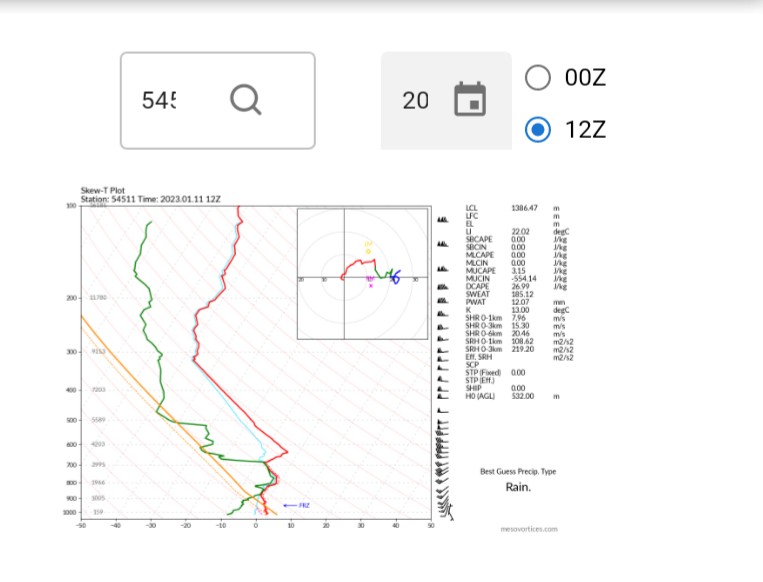Open the calendar date picker icon

469,100
